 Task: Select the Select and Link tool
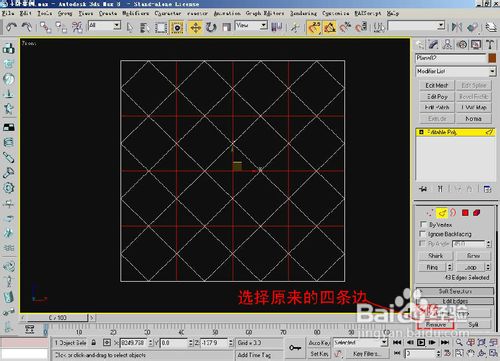[x=45, y=27]
